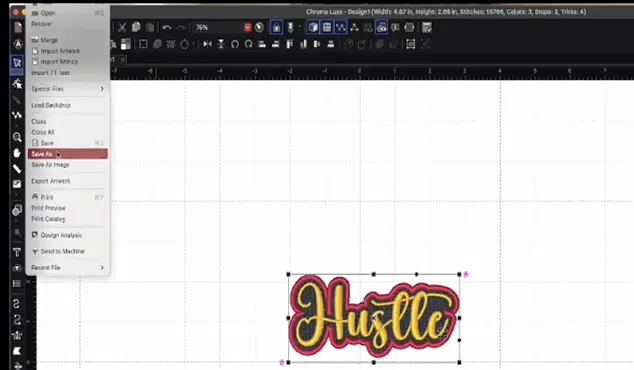Select the Pan hand tool
The image size is (634, 370).
point(17,153)
